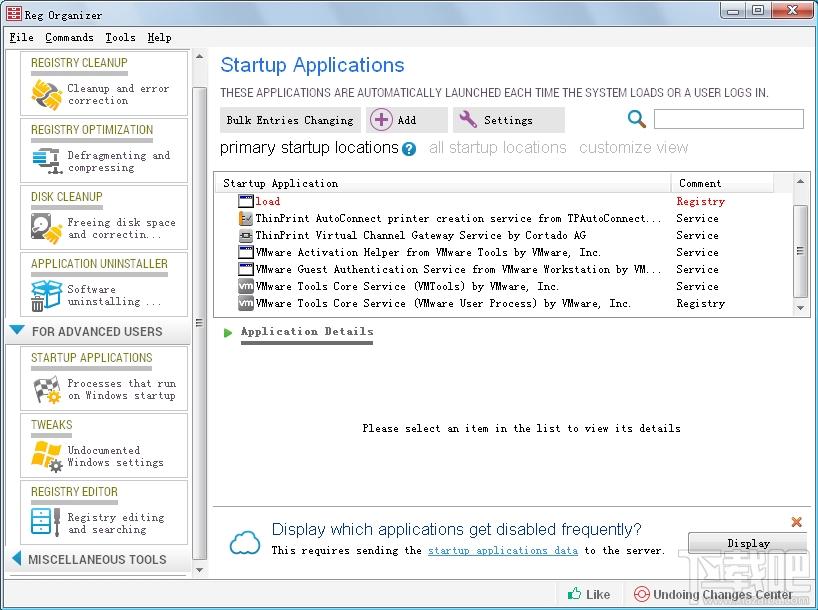Image resolution: width=818 pixels, height=610 pixels.
Task: Launch the Registry Editor cabinet icon
Action: [46, 523]
